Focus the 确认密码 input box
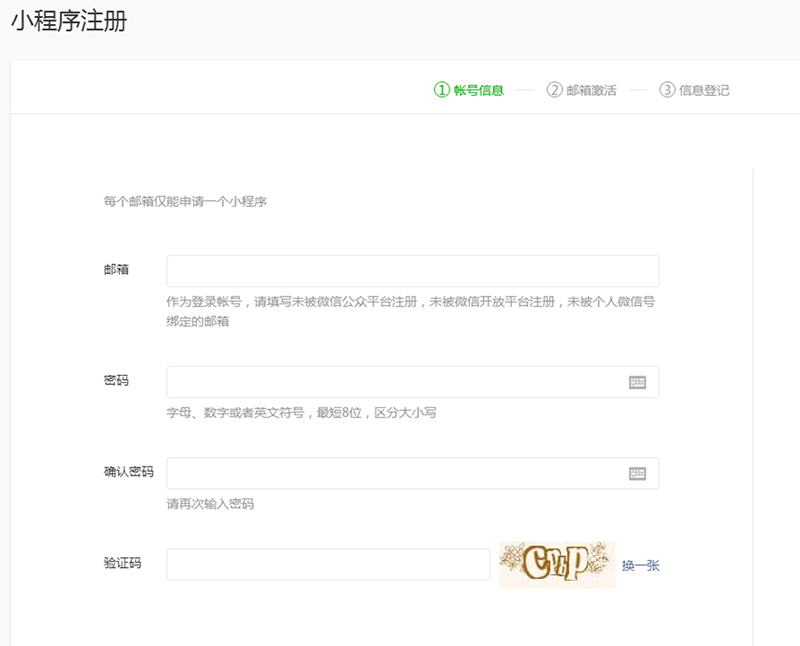The width and height of the screenshot is (800, 646). [395, 474]
